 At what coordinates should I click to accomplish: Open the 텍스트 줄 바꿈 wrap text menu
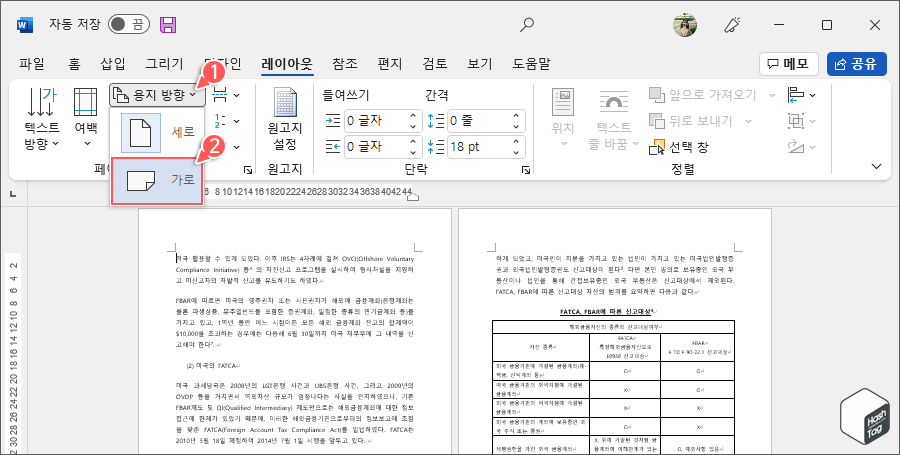pos(614,118)
